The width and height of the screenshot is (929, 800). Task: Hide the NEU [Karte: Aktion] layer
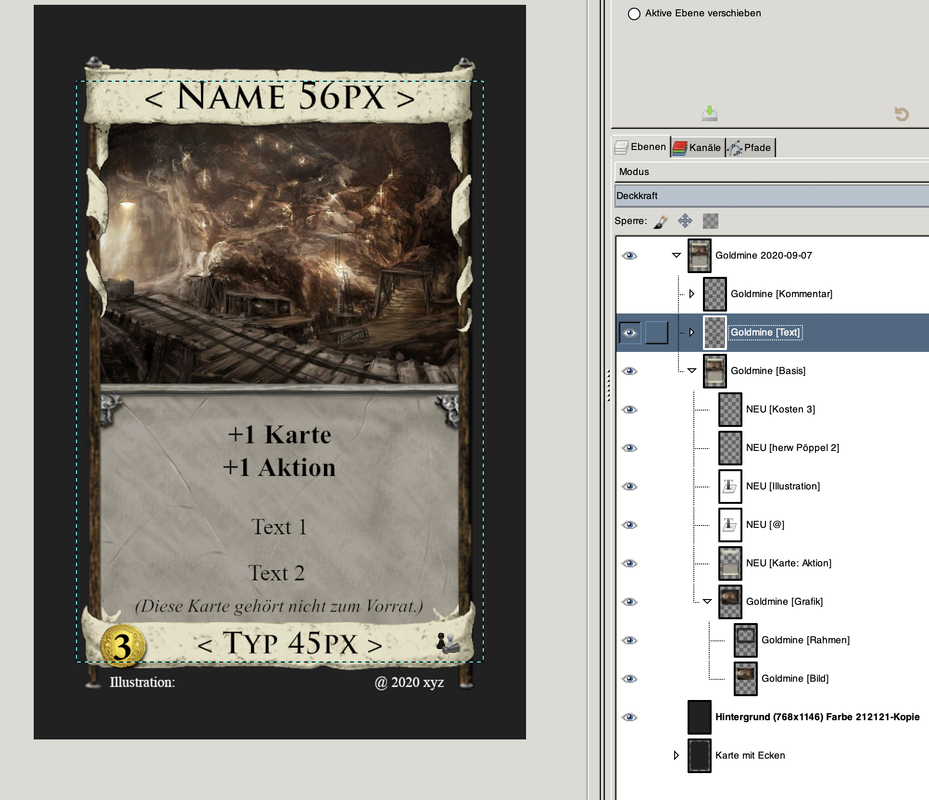(x=630, y=564)
